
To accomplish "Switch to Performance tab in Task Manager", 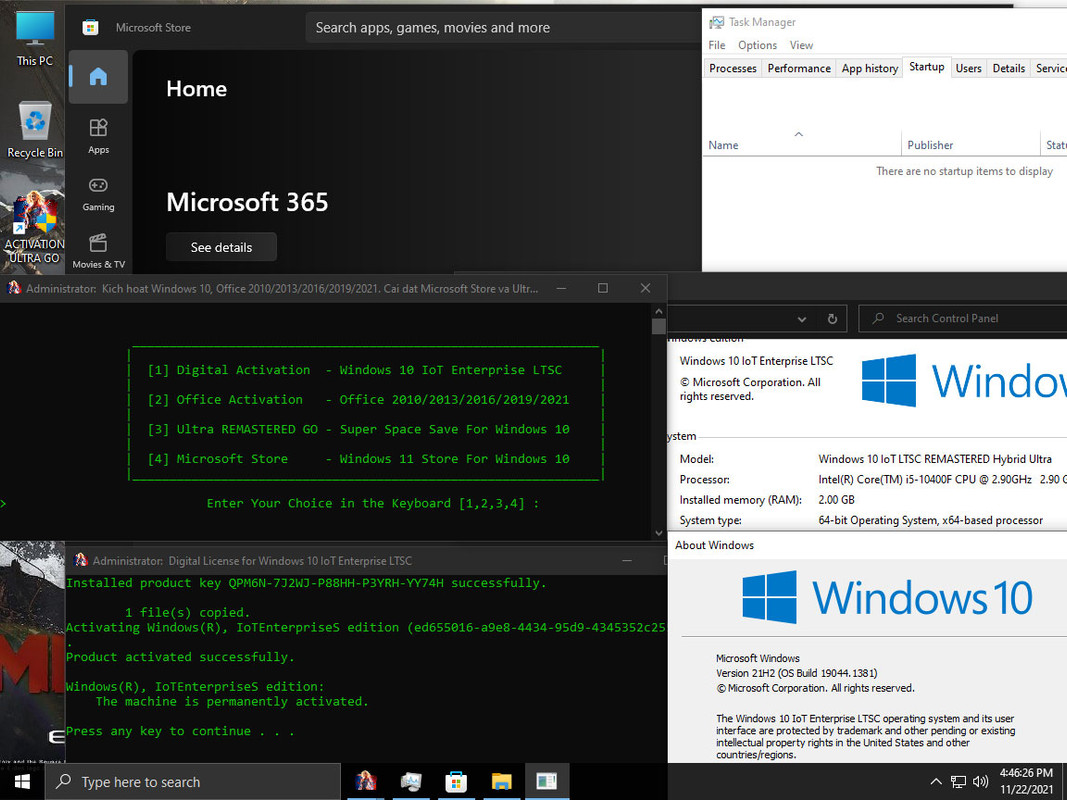I will tap(799, 68).
